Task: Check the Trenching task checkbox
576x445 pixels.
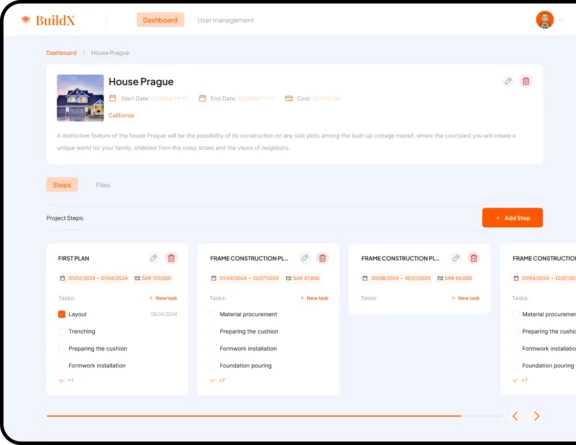Action: pyautogui.click(x=62, y=331)
